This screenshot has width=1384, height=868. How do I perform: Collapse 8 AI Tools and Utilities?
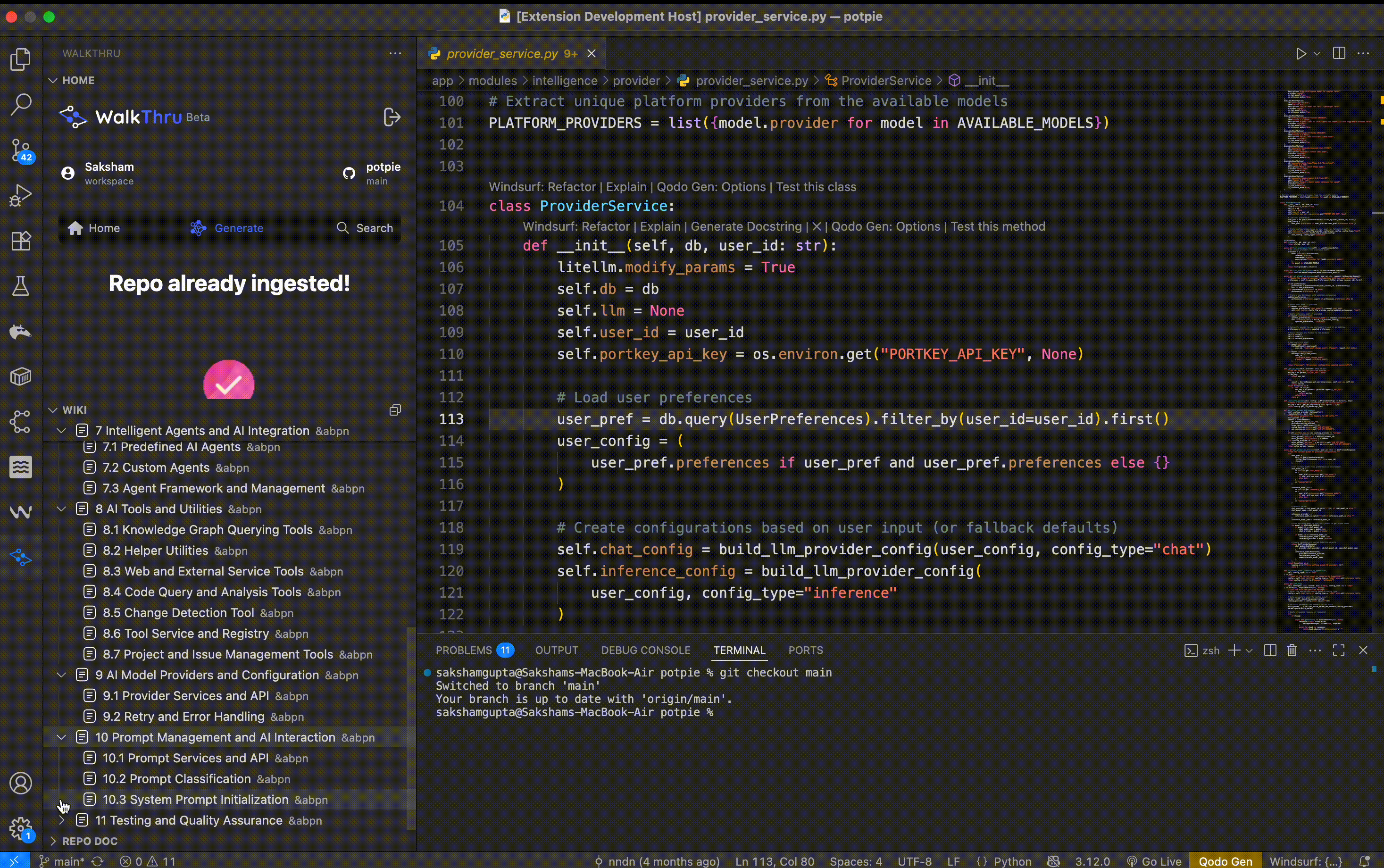[62, 509]
